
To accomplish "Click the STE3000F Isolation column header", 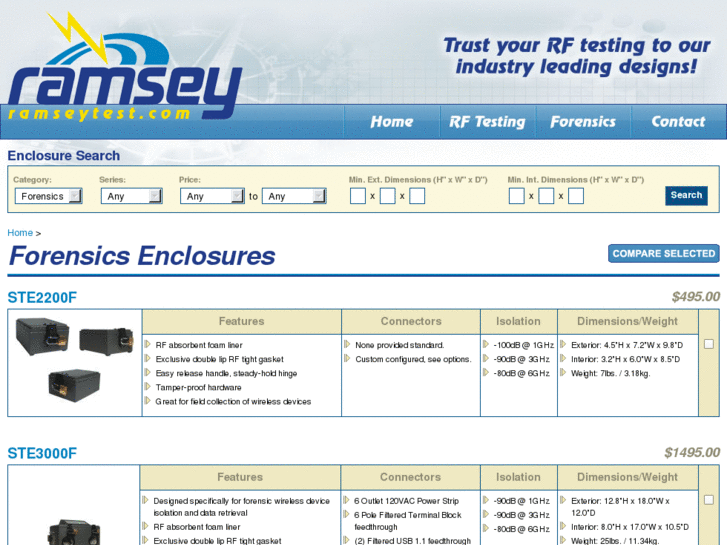I will 518,477.
